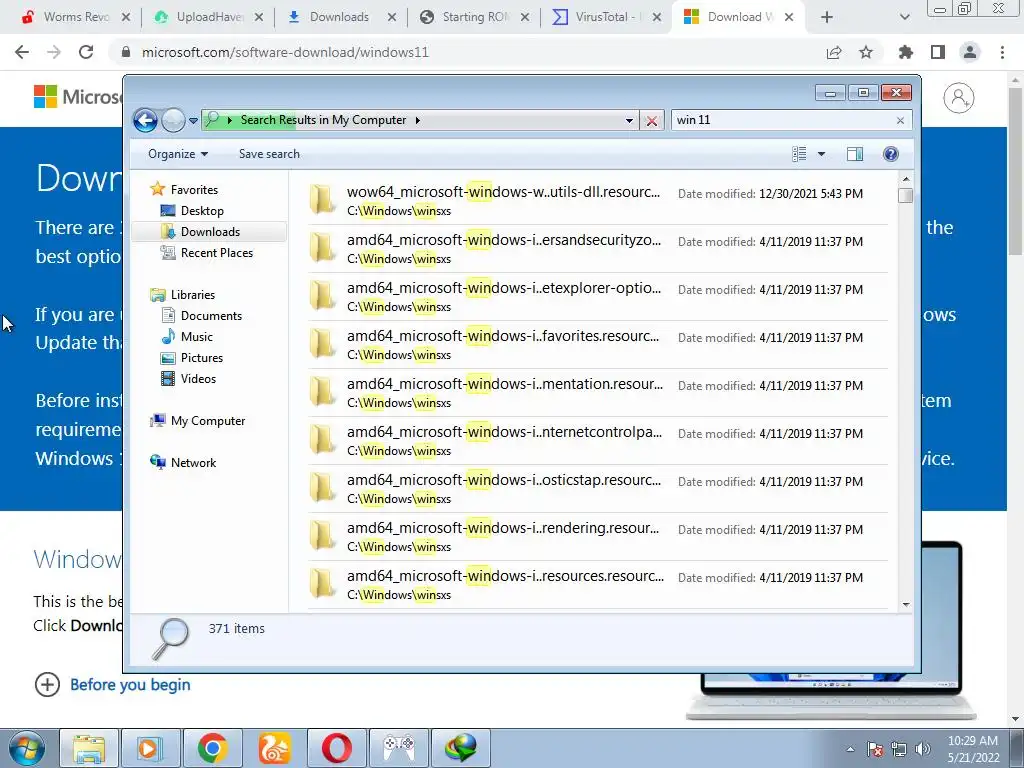Click the results list scroll-up arrow

point(905,179)
